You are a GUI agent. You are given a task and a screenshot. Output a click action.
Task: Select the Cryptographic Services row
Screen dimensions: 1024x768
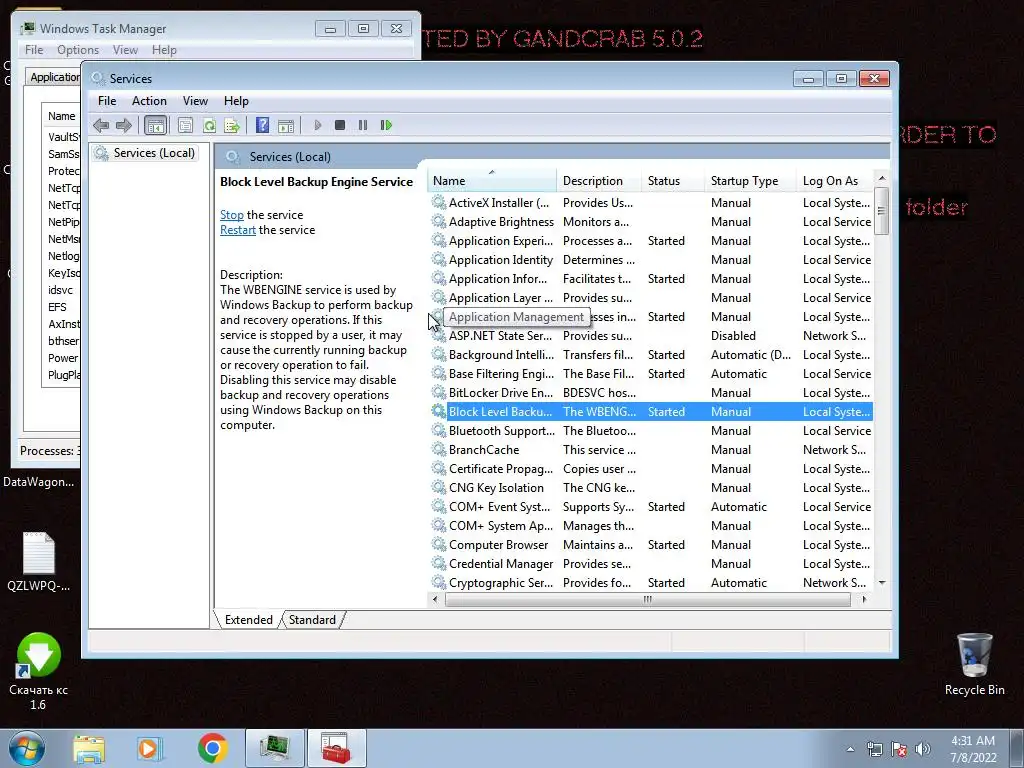click(651, 583)
